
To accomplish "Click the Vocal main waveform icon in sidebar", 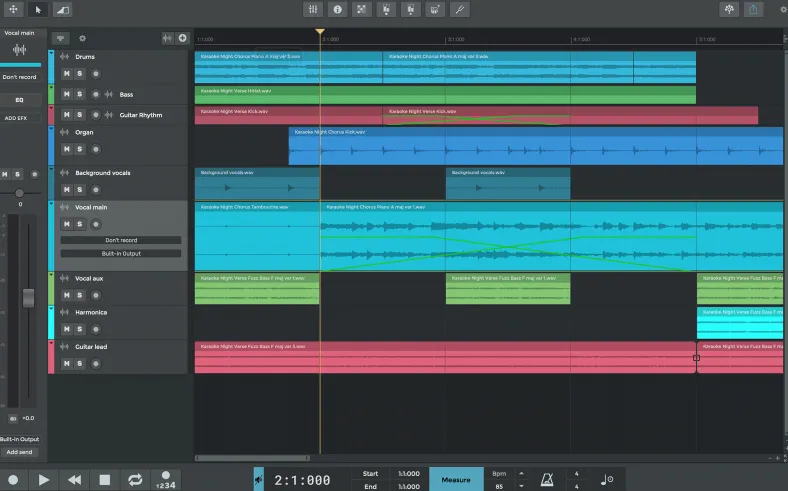I will coord(19,49).
